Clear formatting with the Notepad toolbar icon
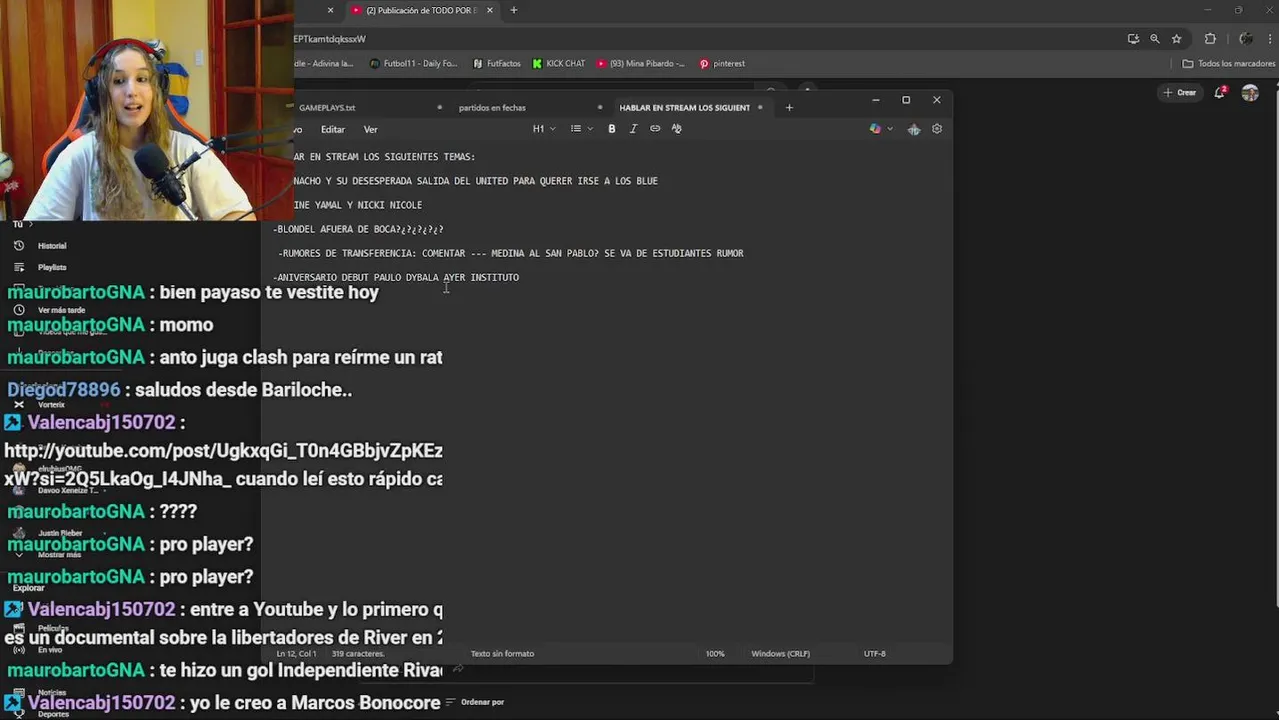Screen dimensions: 1279x720 677,129
